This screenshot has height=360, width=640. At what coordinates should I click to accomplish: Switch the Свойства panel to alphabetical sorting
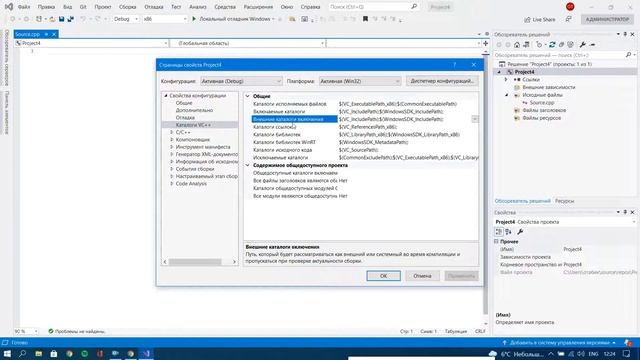coord(509,232)
